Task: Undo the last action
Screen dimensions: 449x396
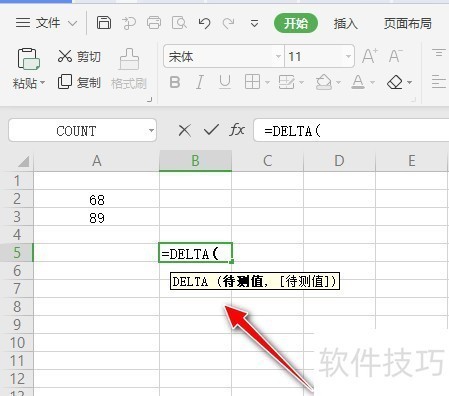Action: (x=204, y=23)
